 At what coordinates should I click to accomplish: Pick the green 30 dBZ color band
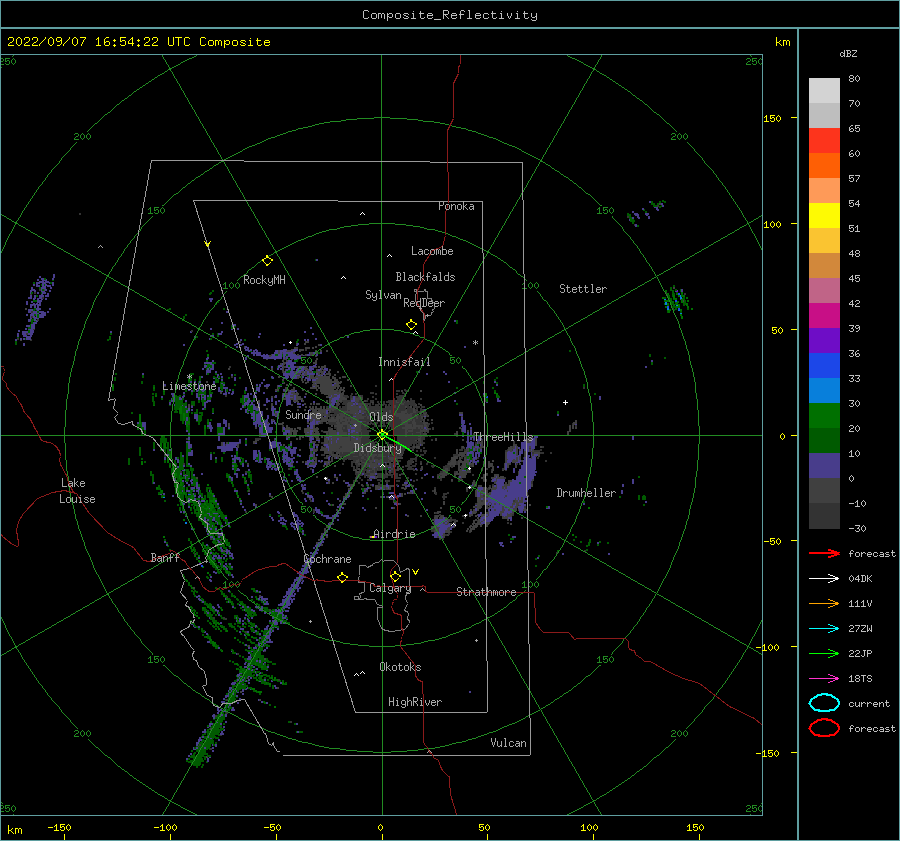(x=824, y=416)
